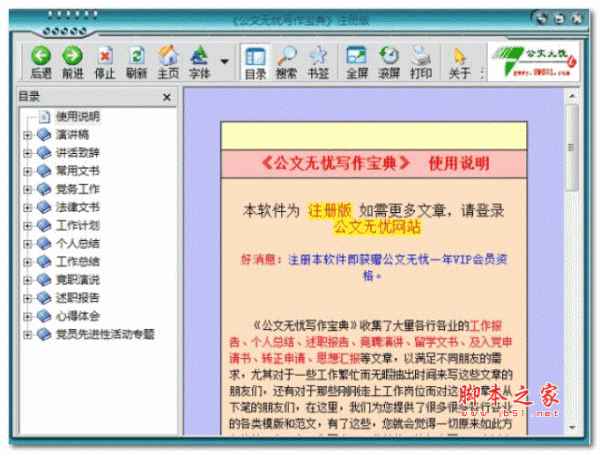
Task: Click the 打印 printer icon
Action: (x=421, y=56)
